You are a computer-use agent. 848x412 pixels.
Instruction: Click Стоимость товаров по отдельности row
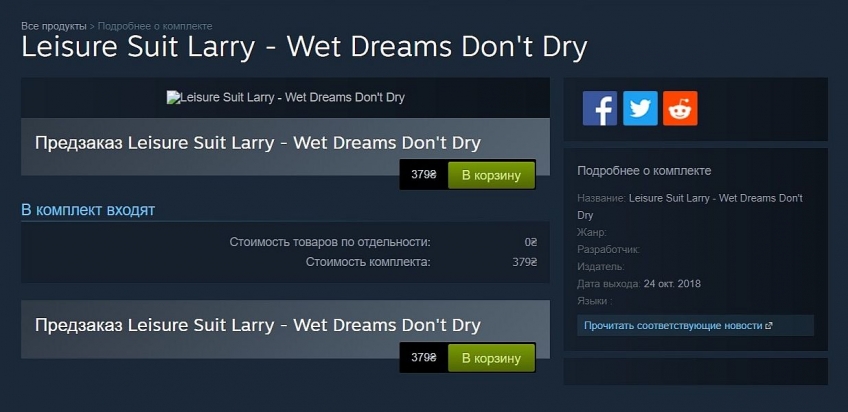click(286, 242)
